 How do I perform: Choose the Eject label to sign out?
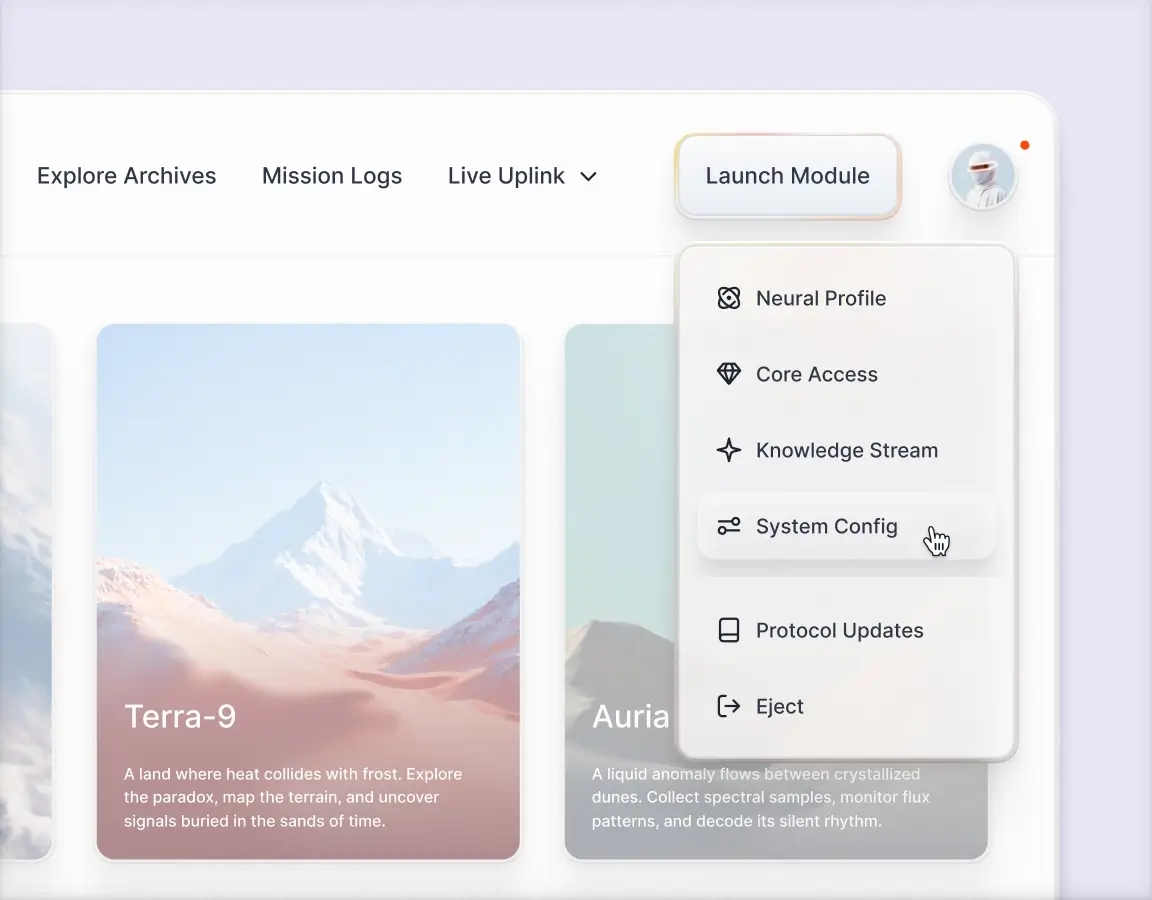click(779, 706)
